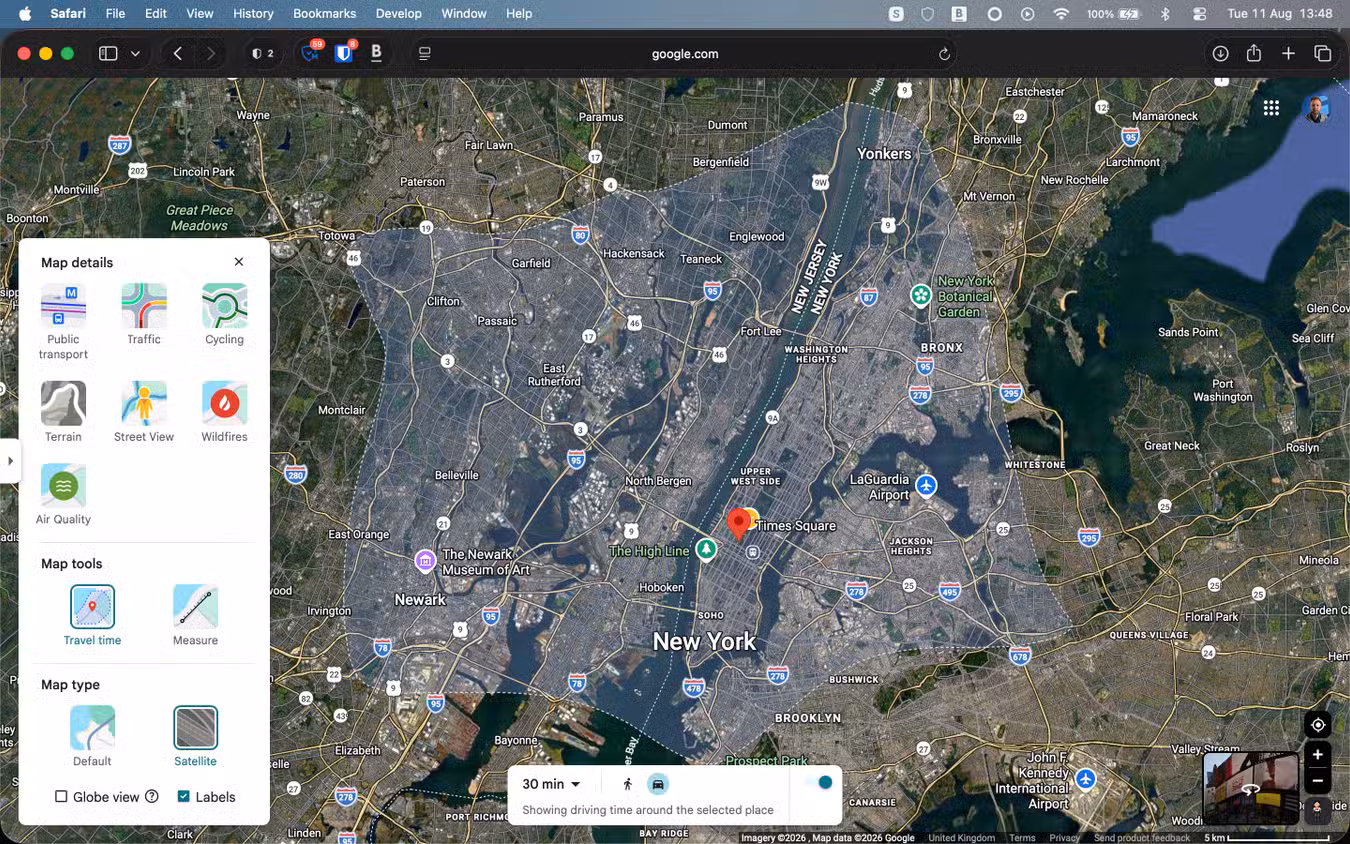Open the Google account avatar
The height and width of the screenshot is (844, 1350).
[1317, 108]
